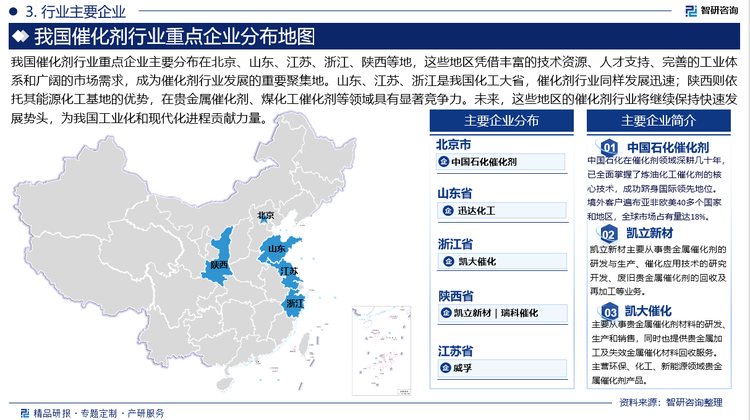Click the icon beside 凯立新材 entry
The height and width of the screenshot is (420, 750).
click(446, 313)
